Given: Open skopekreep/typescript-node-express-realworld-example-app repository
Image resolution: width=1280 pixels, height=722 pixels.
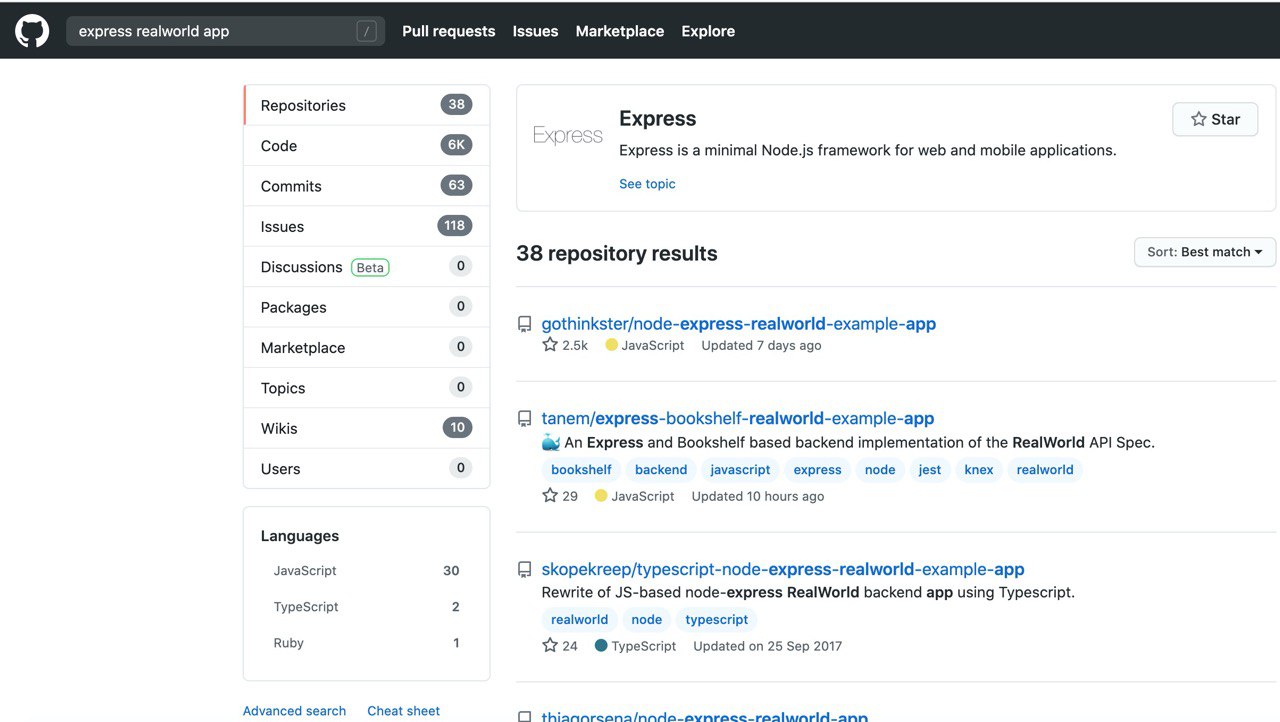Looking at the screenshot, I should (x=783, y=569).
